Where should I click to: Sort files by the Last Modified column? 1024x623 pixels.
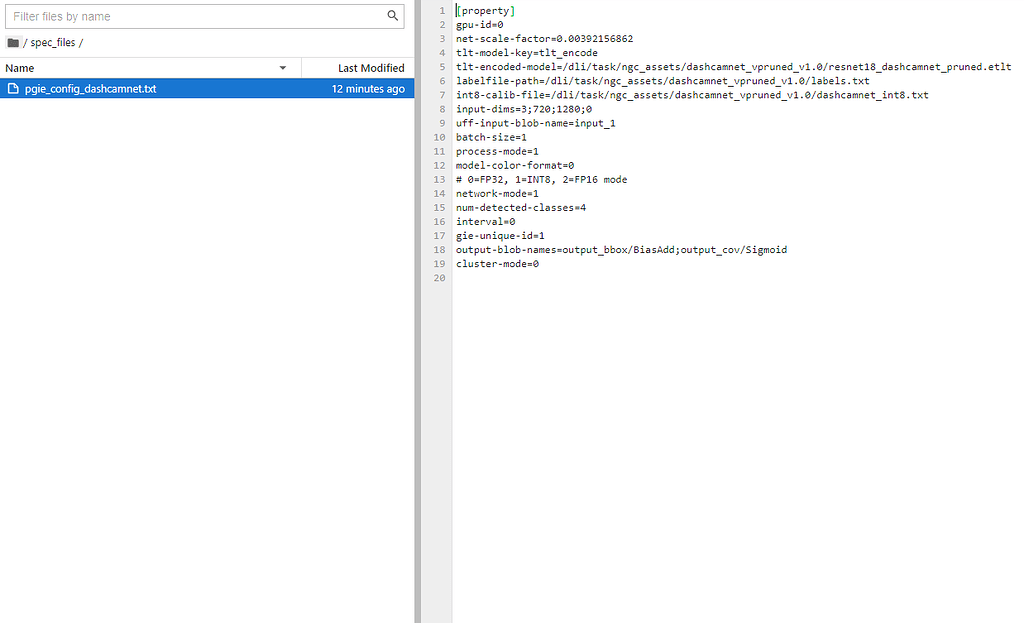(x=371, y=67)
